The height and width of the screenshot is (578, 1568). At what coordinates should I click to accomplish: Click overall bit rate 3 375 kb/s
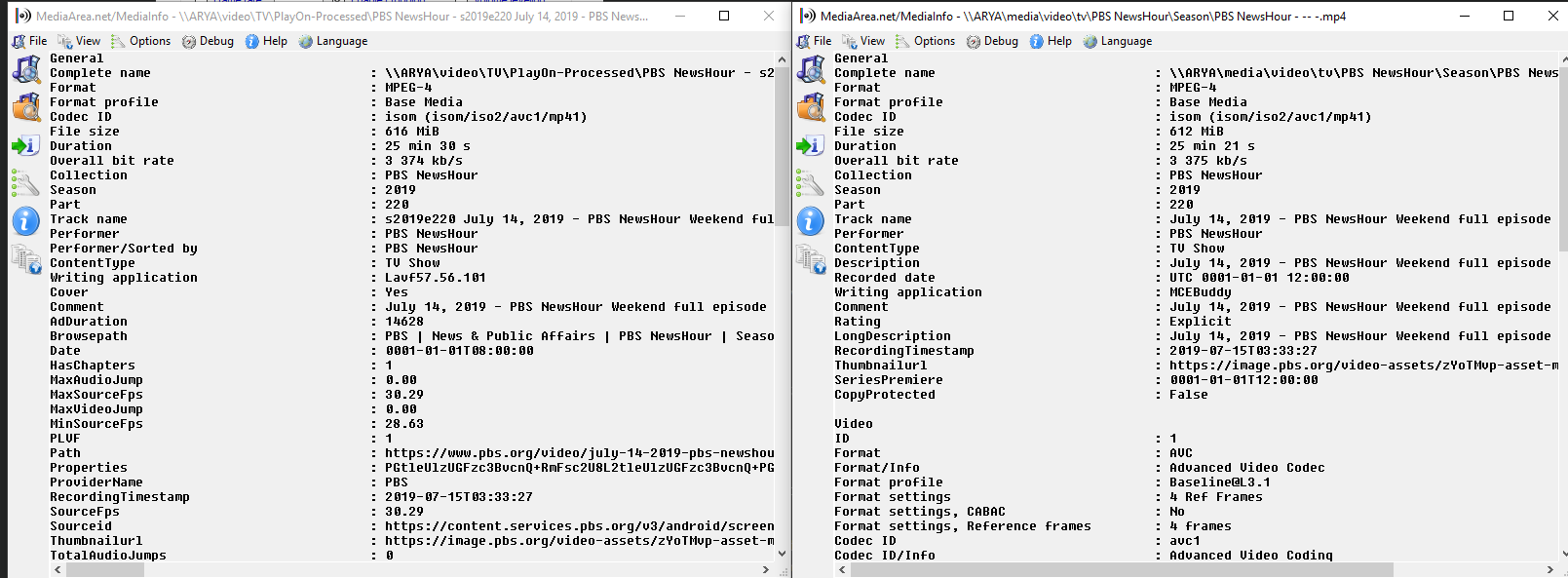pos(1208,161)
